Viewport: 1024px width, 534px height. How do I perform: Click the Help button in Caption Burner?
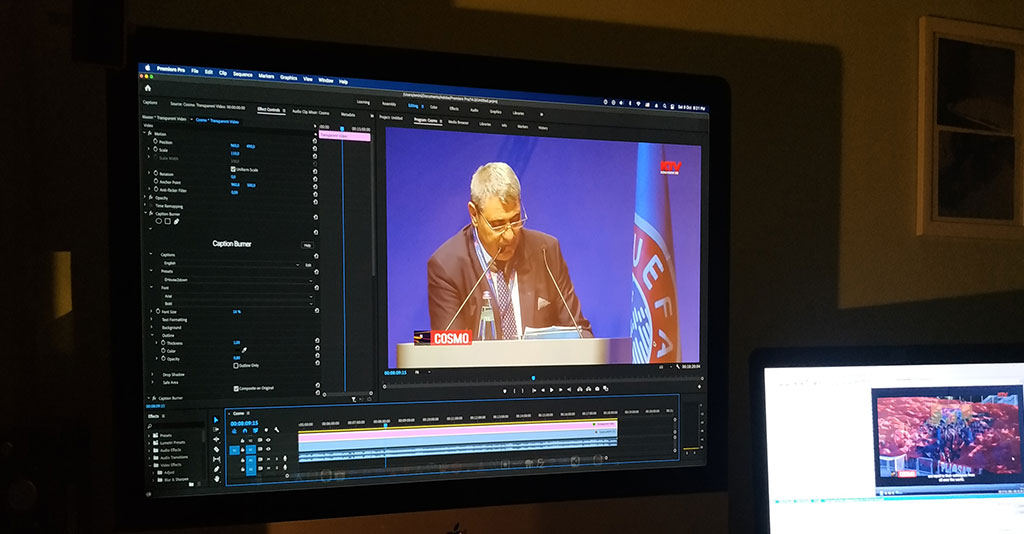(x=307, y=244)
